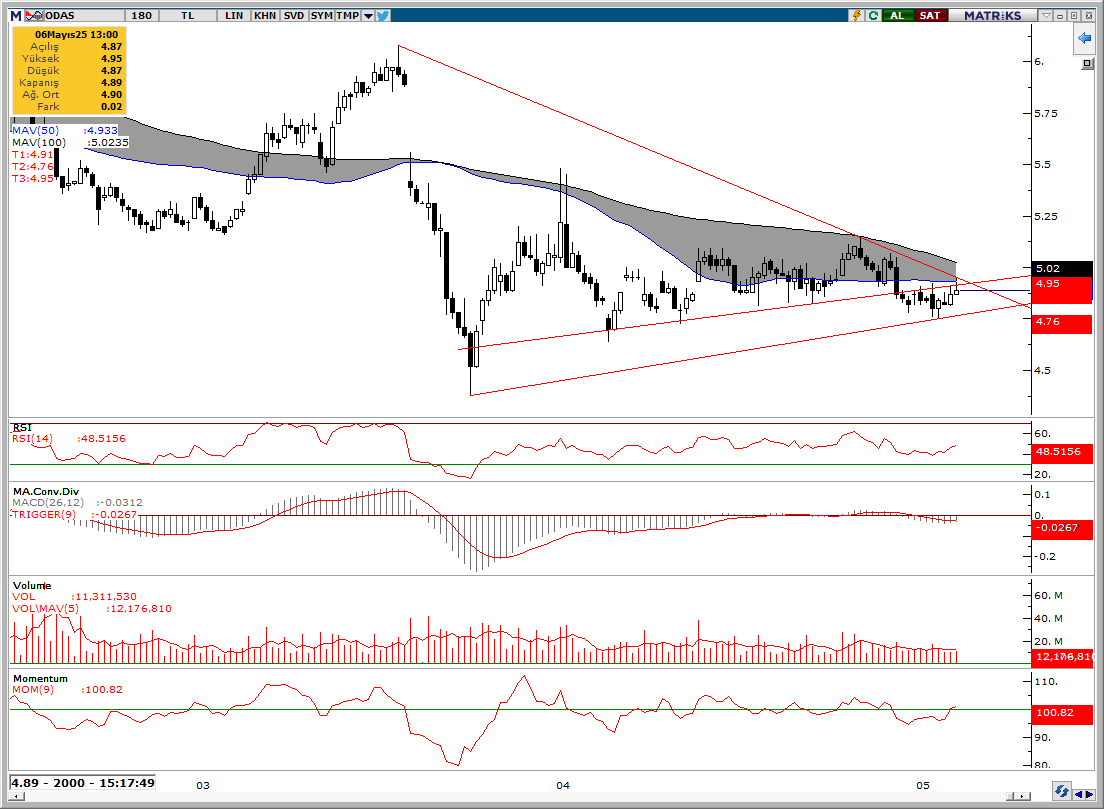The width and height of the screenshot is (1104, 809).
Task: Click the yellow OHLC data box date
Action: (76, 35)
